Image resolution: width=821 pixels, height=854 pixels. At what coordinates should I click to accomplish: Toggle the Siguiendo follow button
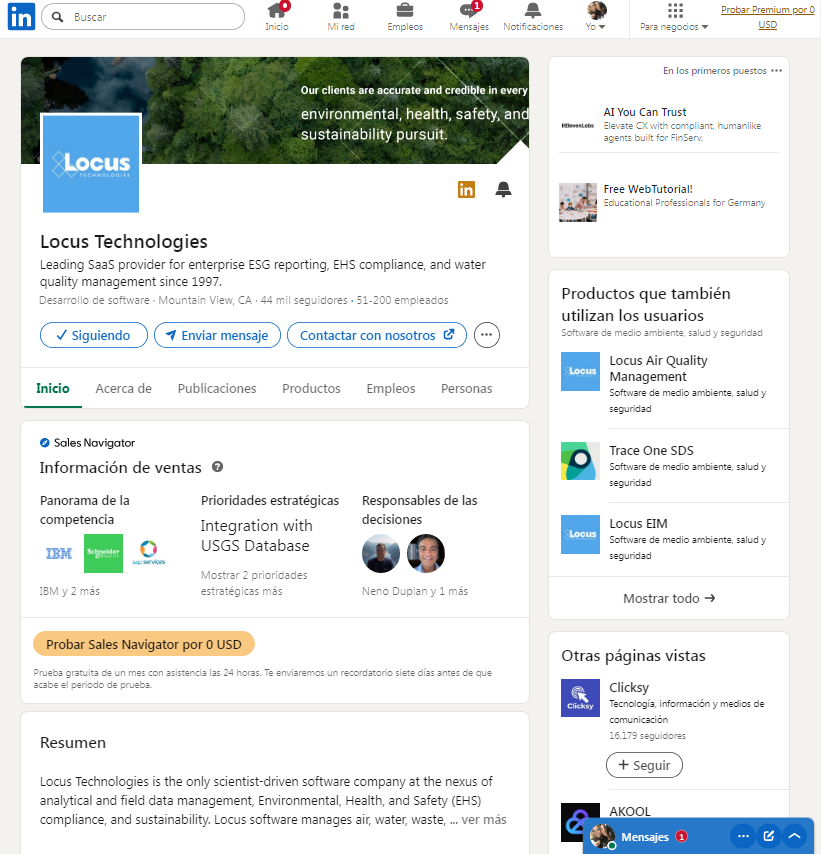click(94, 335)
